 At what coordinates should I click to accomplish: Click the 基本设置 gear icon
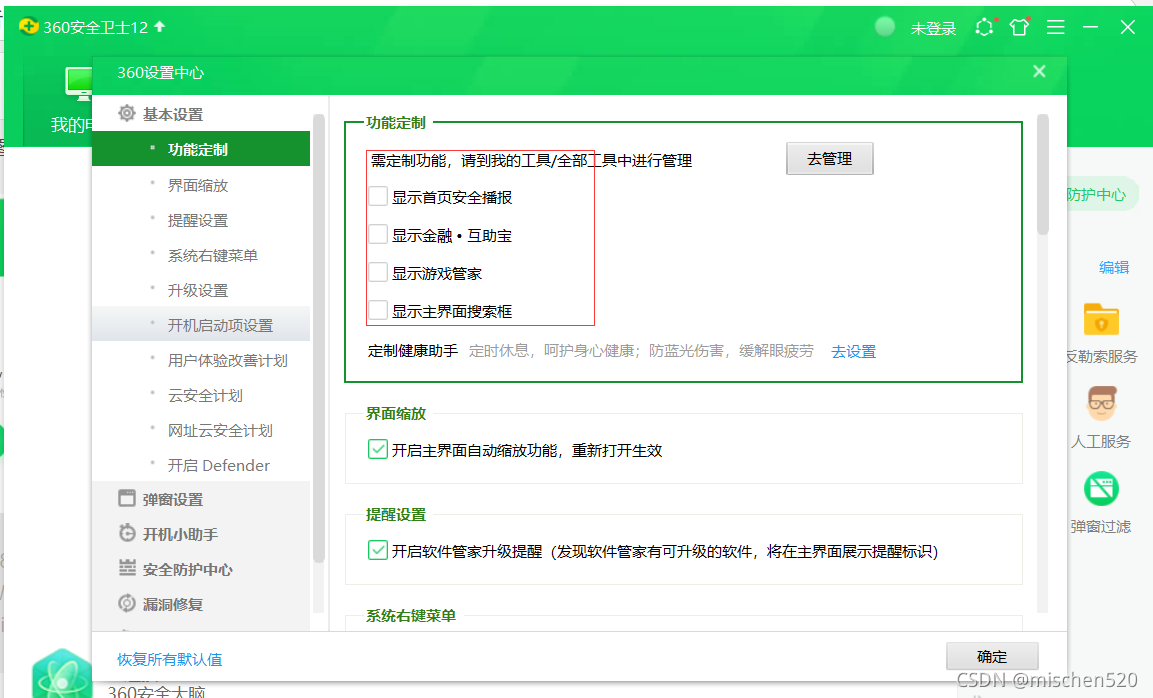[126, 113]
